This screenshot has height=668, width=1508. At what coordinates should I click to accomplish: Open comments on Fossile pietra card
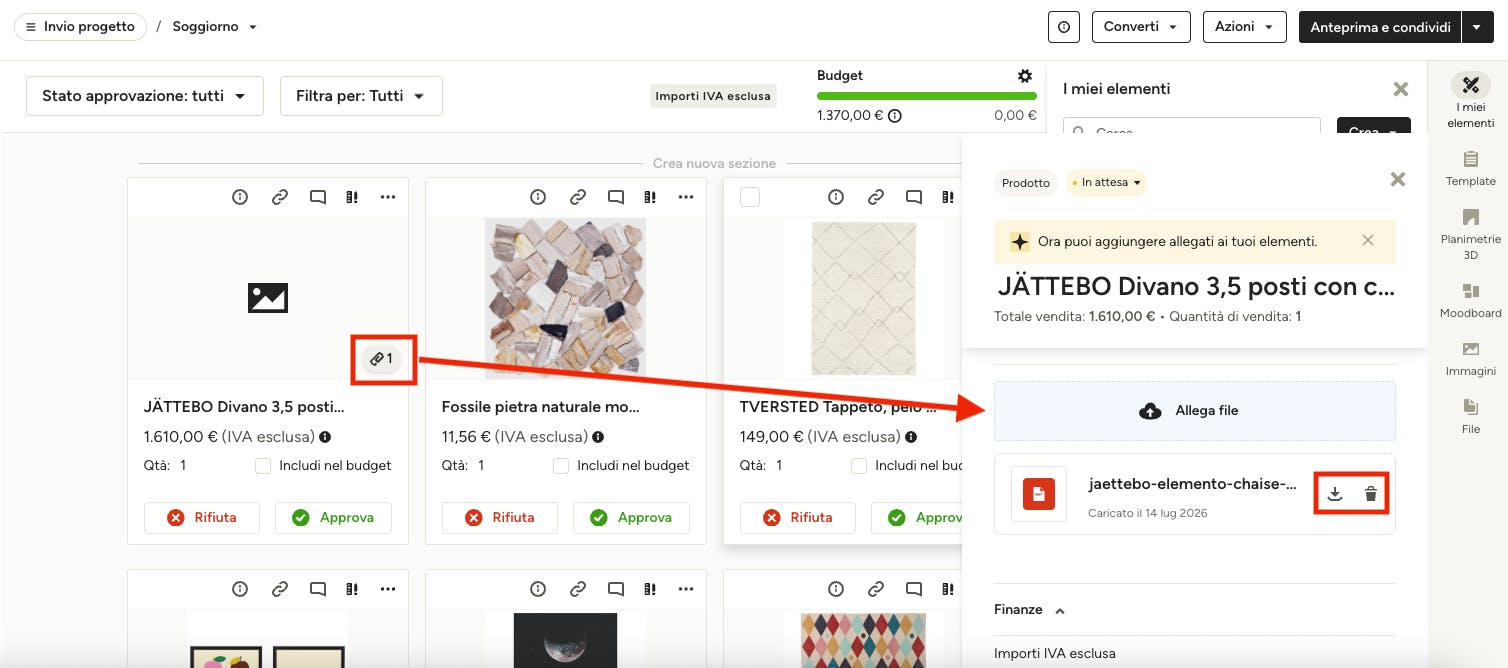click(616, 197)
